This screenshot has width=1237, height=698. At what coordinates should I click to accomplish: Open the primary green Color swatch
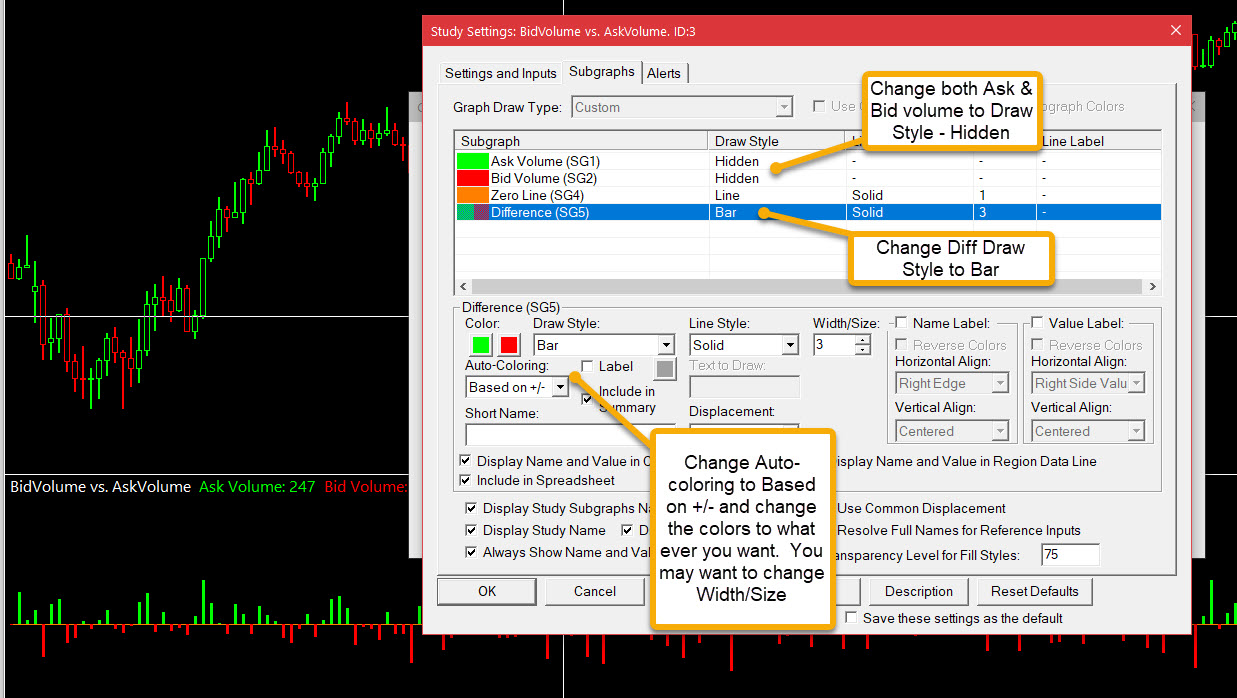[x=481, y=345]
